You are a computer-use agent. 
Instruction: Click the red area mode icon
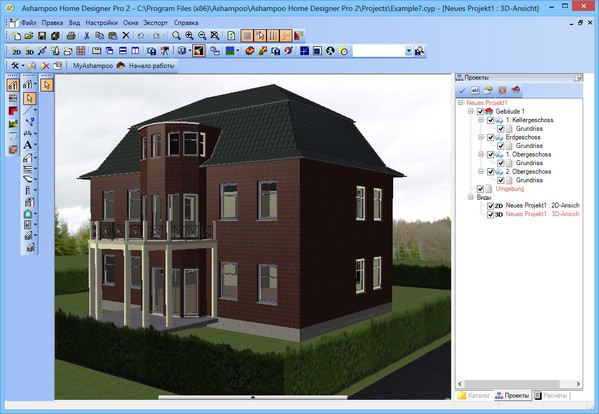[13, 111]
